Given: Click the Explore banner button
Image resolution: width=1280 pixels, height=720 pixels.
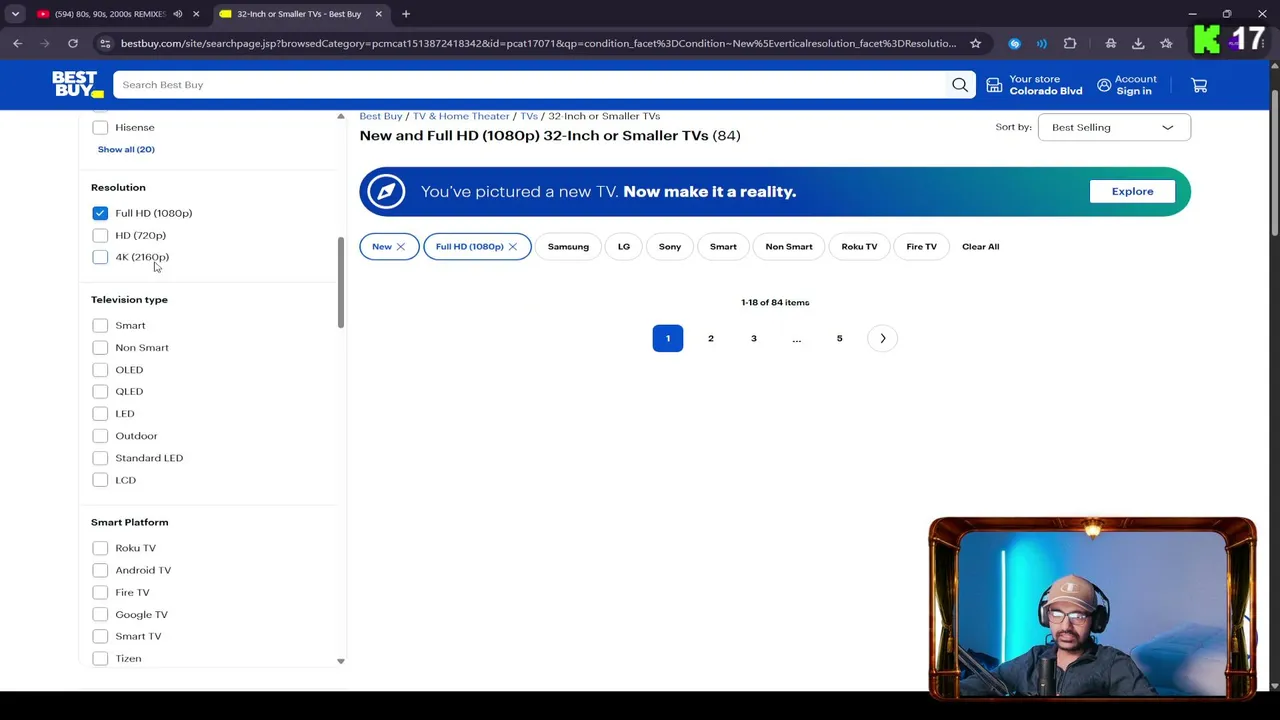Looking at the screenshot, I should tap(1132, 191).
